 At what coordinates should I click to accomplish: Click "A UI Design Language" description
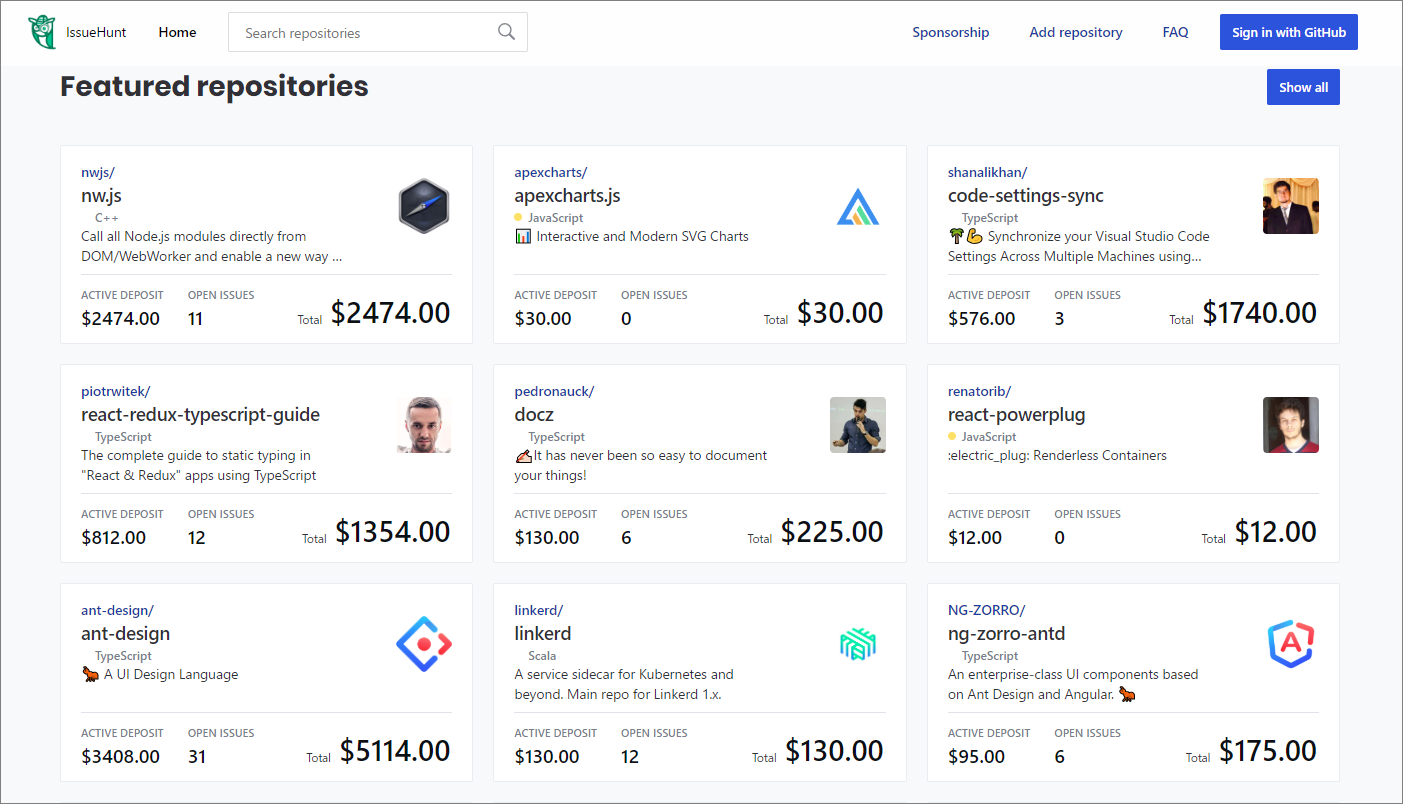click(171, 674)
